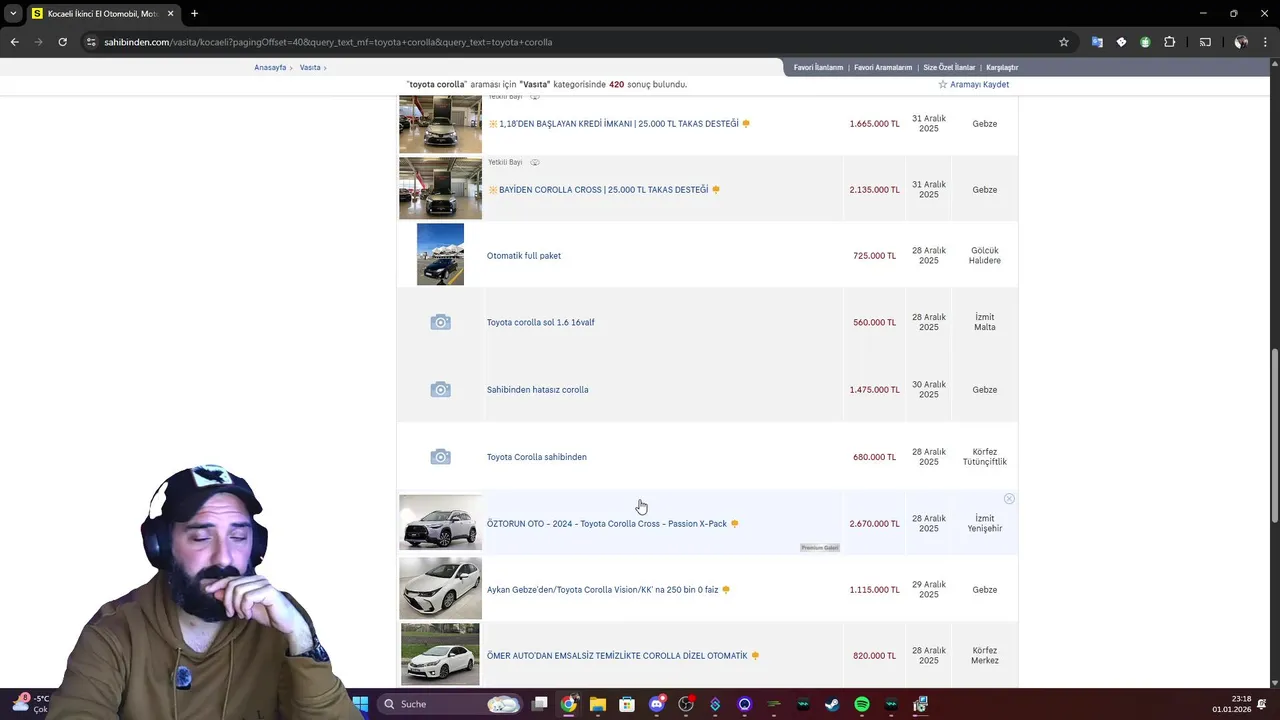Image resolution: width=1280 pixels, height=720 pixels.
Task: Open Steam from the taskbar
Action: tap(832, 704)
